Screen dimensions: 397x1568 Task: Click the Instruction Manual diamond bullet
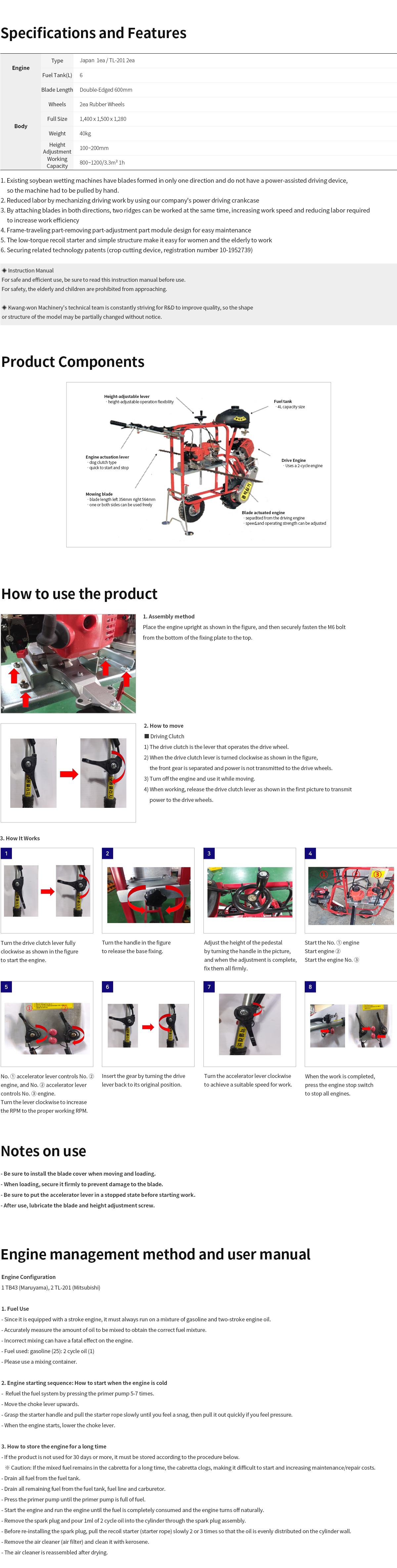[x=4, y=270]
